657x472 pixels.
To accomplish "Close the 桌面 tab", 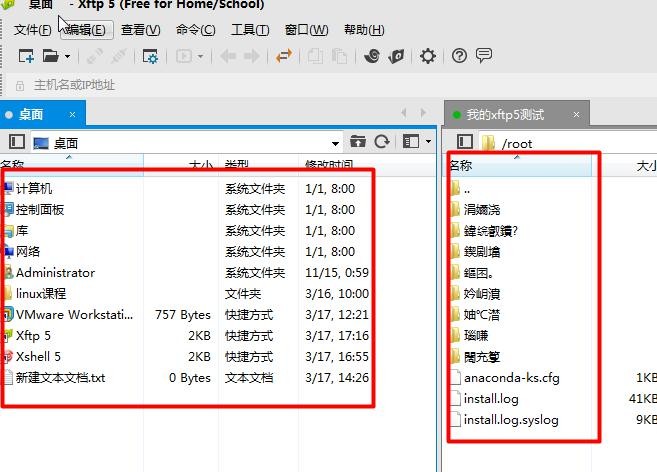I will (72, 114).
